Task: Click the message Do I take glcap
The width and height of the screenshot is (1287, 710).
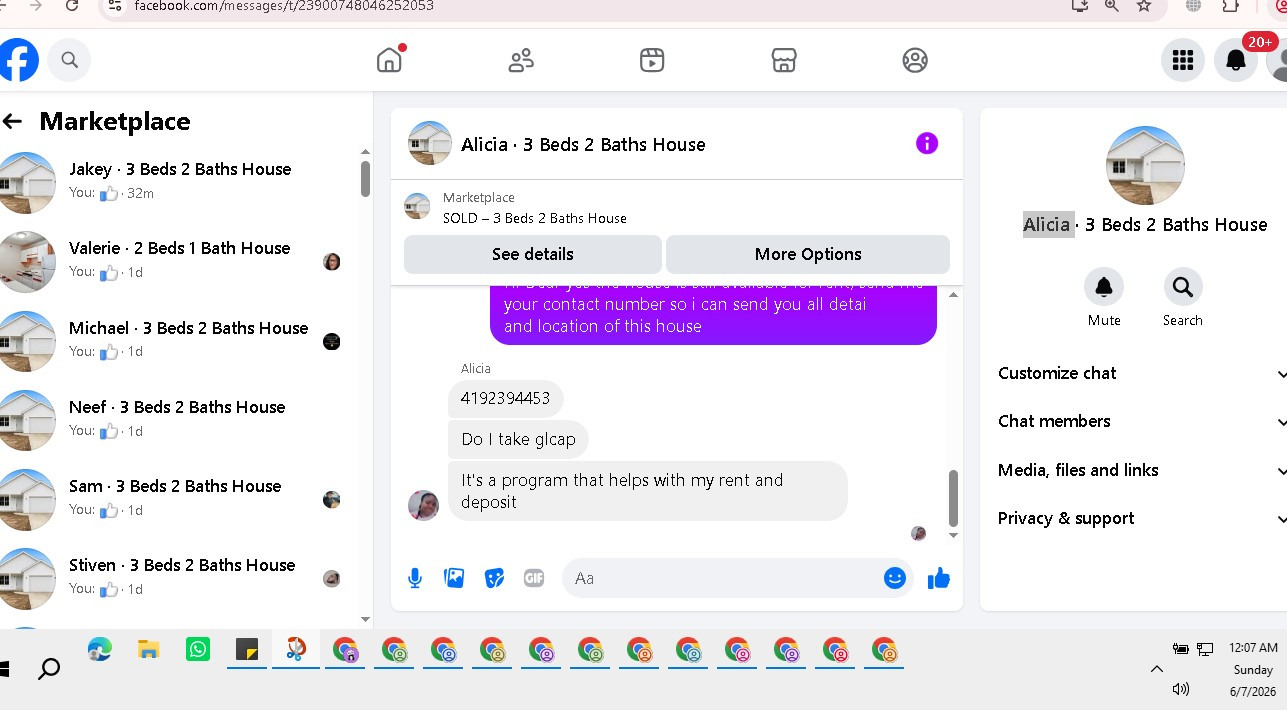Action: coord(518,439)
